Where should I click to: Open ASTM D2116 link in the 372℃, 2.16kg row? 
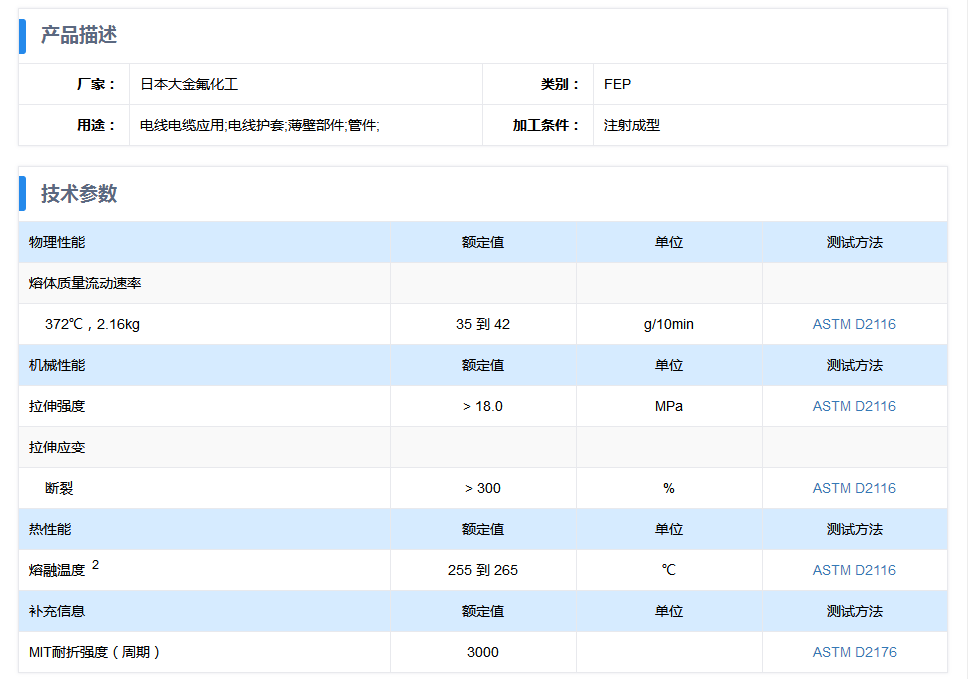tap(854, 324)
